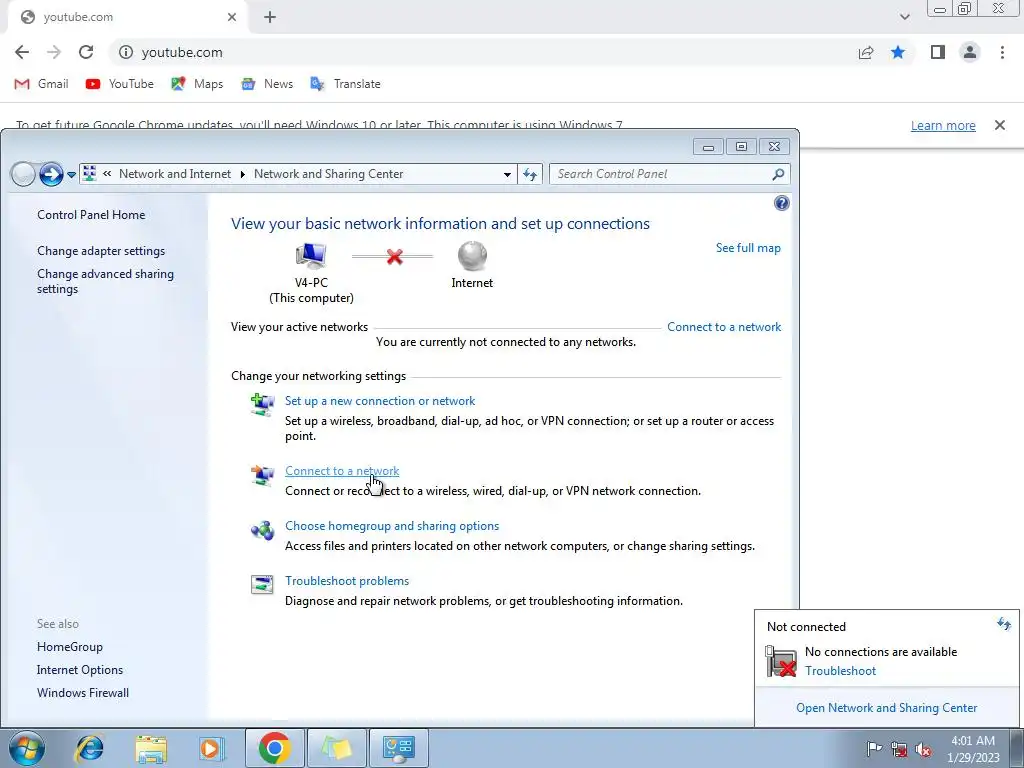The width and height of the screenshot is (1024, 768).
Task: Click Open Network and Sharing Center
Action: coord(886,708)
